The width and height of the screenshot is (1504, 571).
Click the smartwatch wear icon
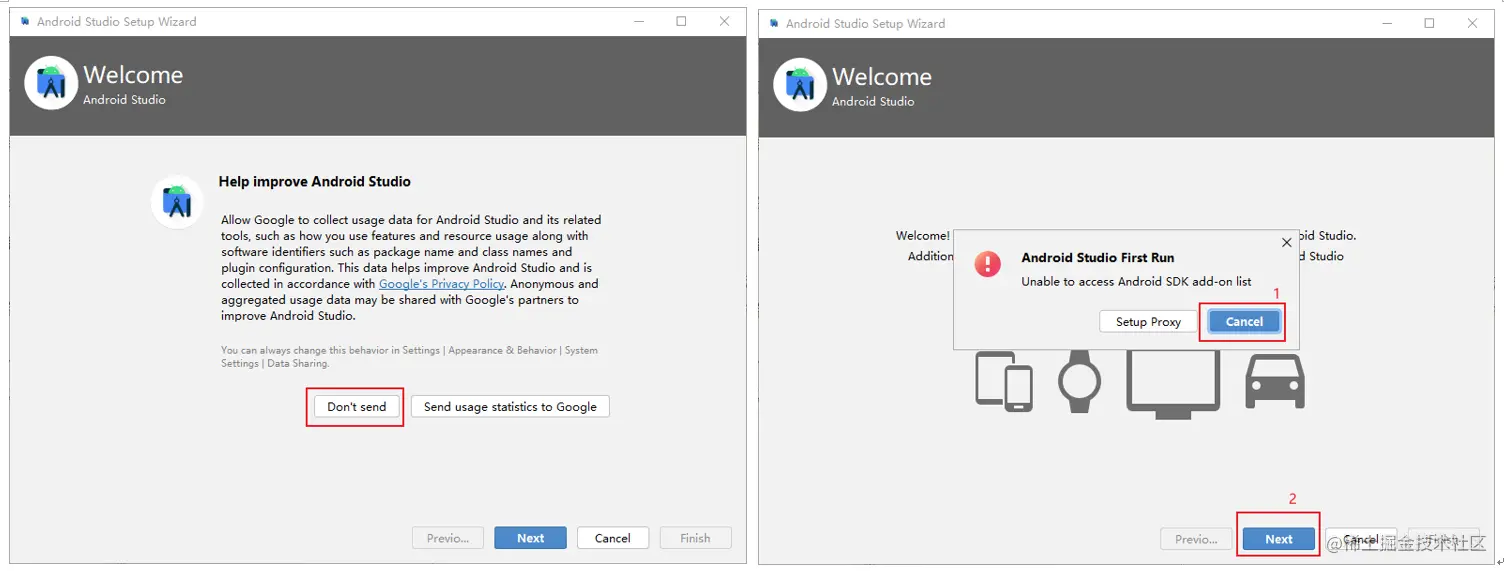click(x=1079, y=381)
